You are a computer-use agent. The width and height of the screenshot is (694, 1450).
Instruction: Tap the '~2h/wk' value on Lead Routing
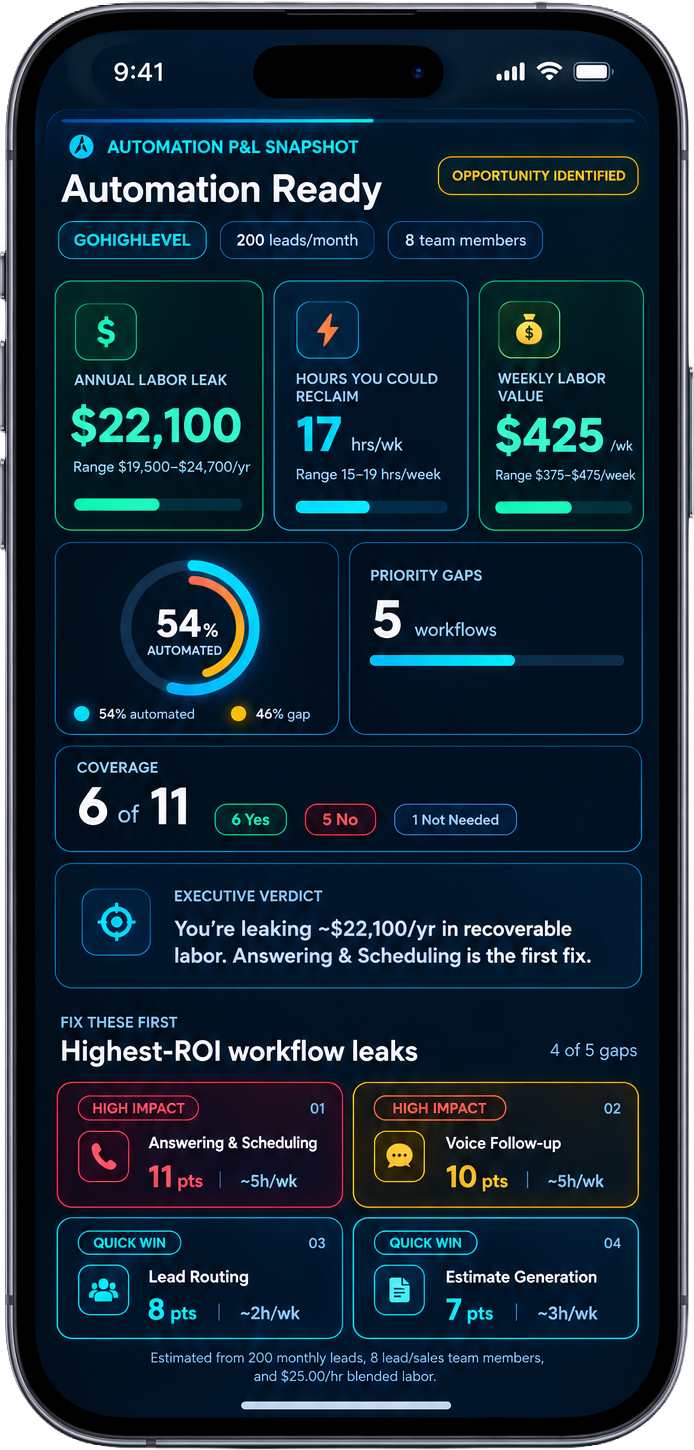[x=270, y=1313]
